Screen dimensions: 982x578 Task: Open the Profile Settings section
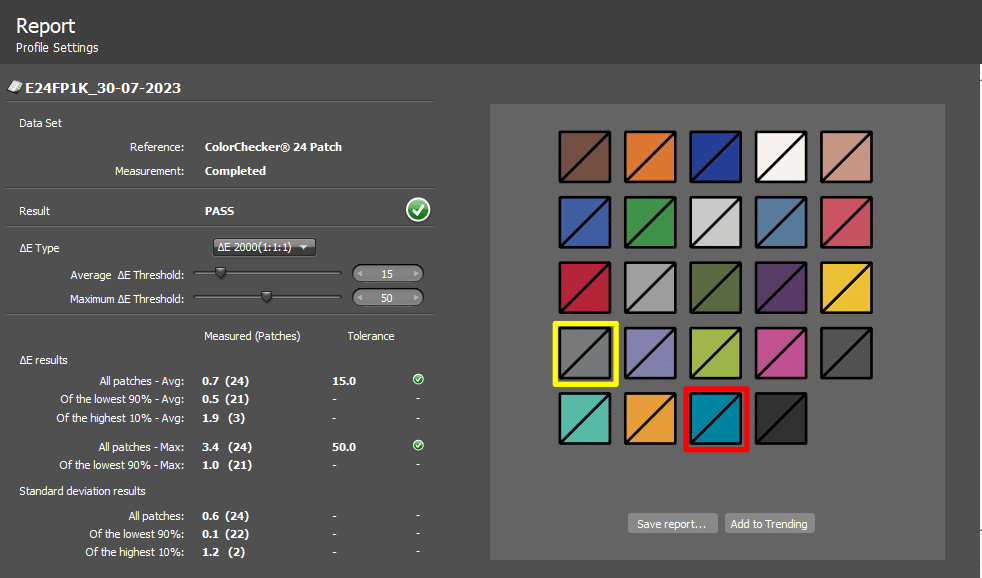pyautogui.click(x=57, y=47)
